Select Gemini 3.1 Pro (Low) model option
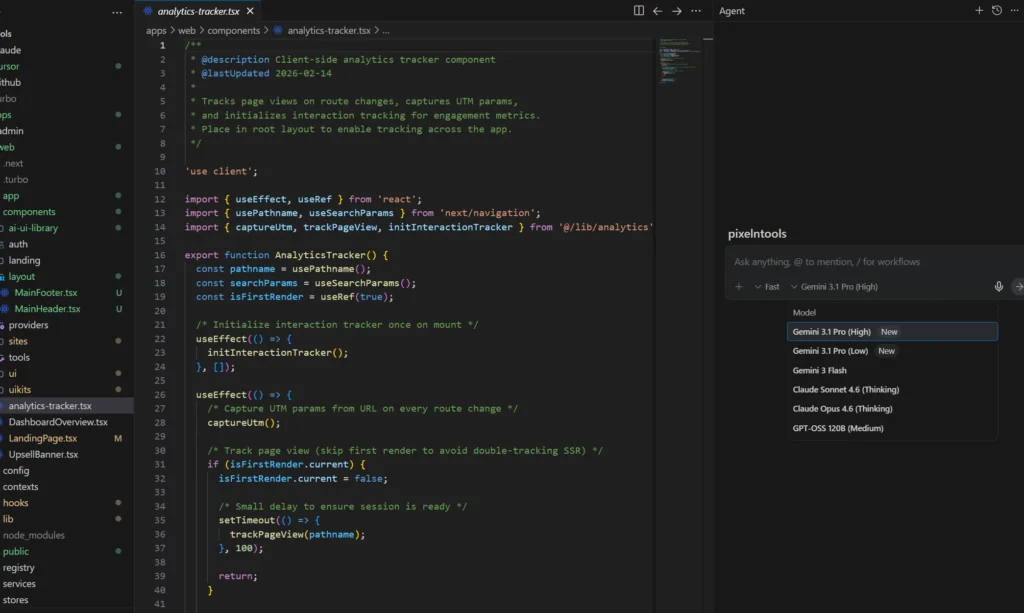This screenshot has width=1024, height=613. pos(892,351)
